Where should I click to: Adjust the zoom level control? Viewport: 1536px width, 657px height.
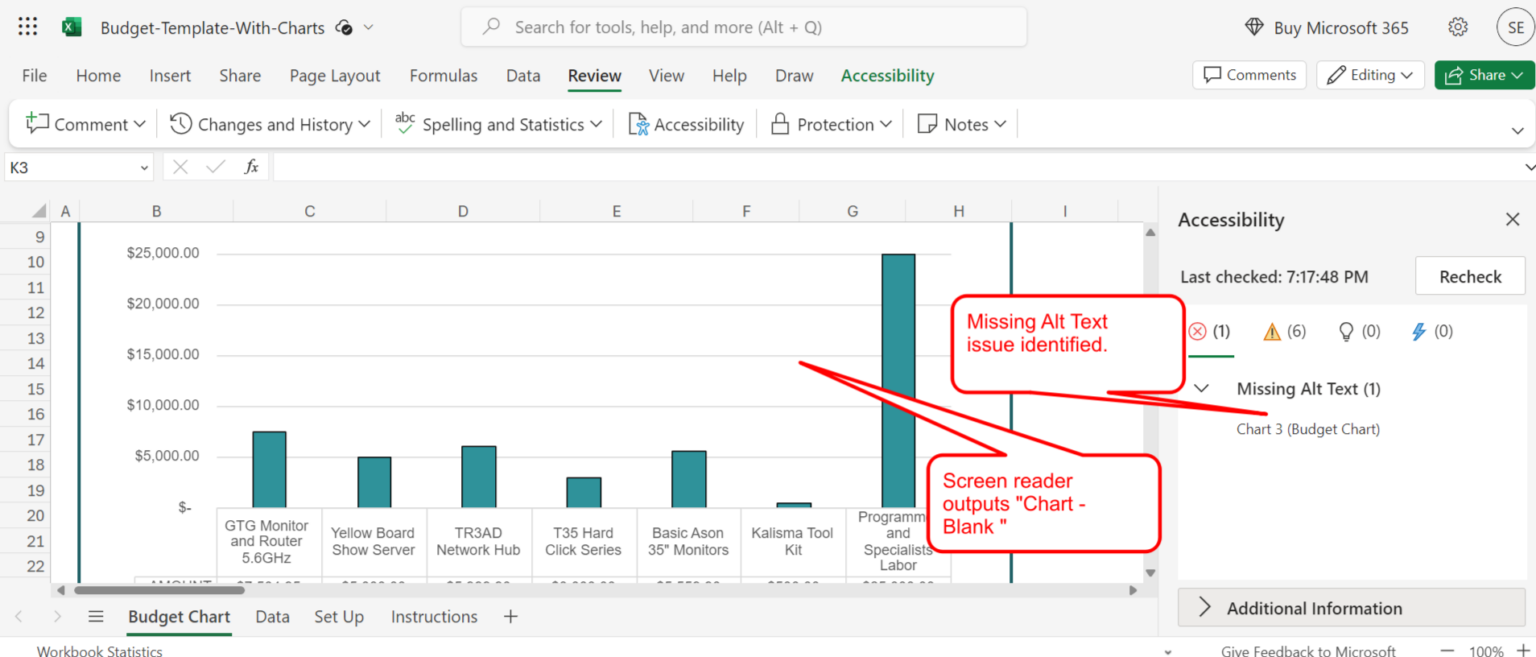click(x=1487, y=651)
